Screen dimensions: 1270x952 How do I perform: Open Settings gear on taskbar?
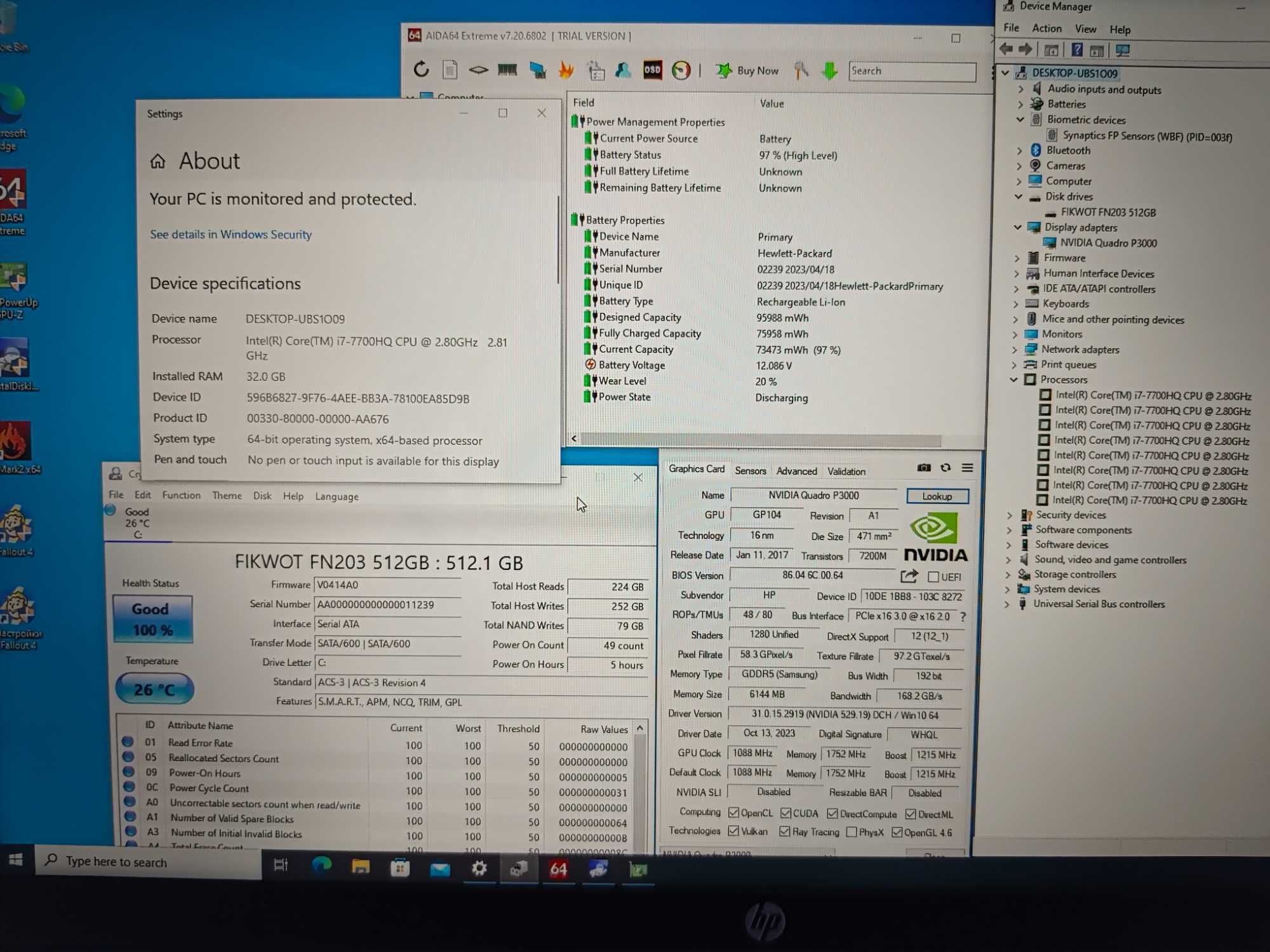coord(479,869)
